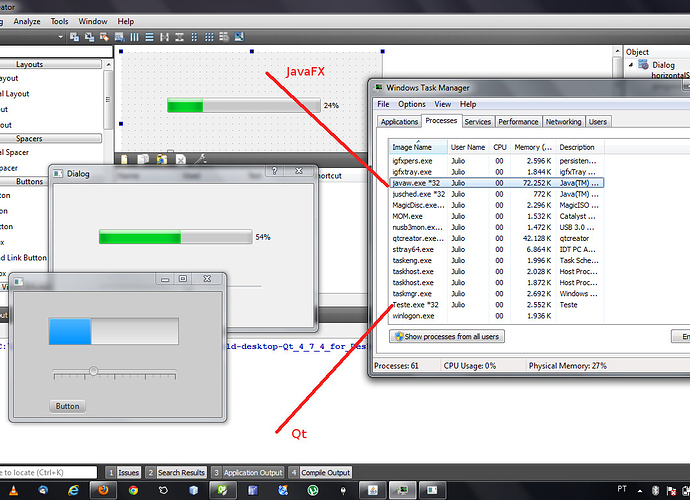Click Task Manager icon on the taskbar
The image size is (690, 500).
click(402, 490)
